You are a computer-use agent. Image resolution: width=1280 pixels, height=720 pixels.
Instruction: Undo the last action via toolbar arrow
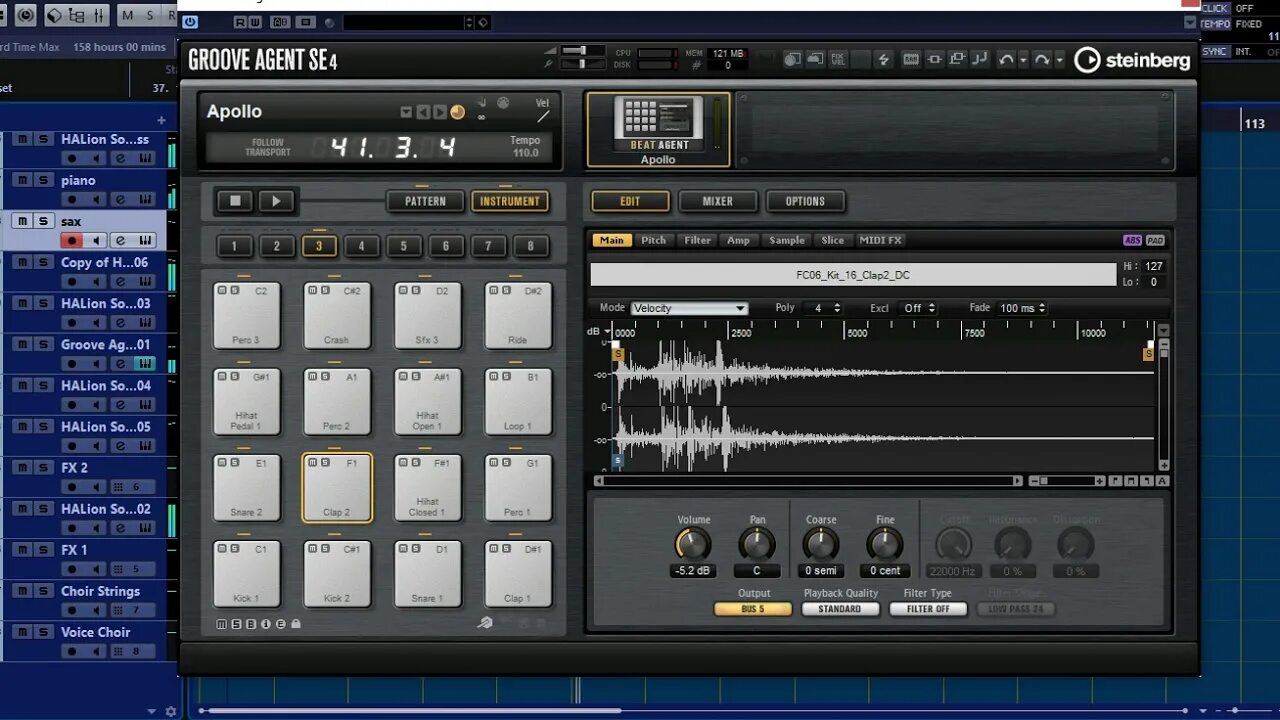click(1005, 60)
